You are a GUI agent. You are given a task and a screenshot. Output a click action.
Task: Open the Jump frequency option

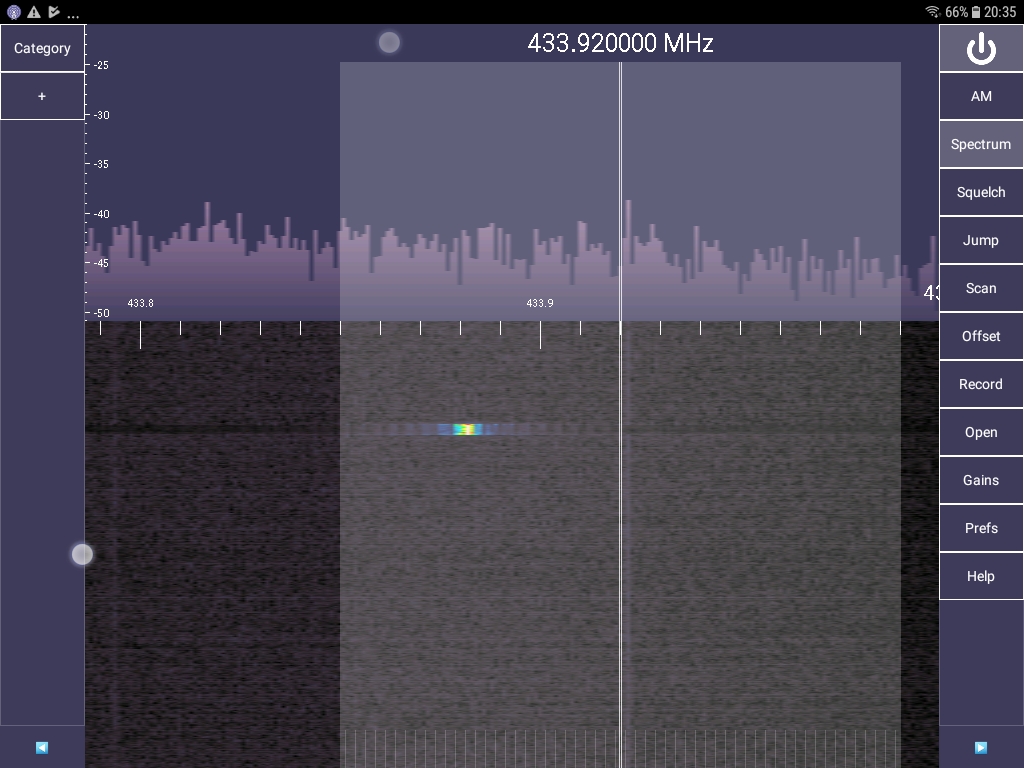(x=981, y=240)
